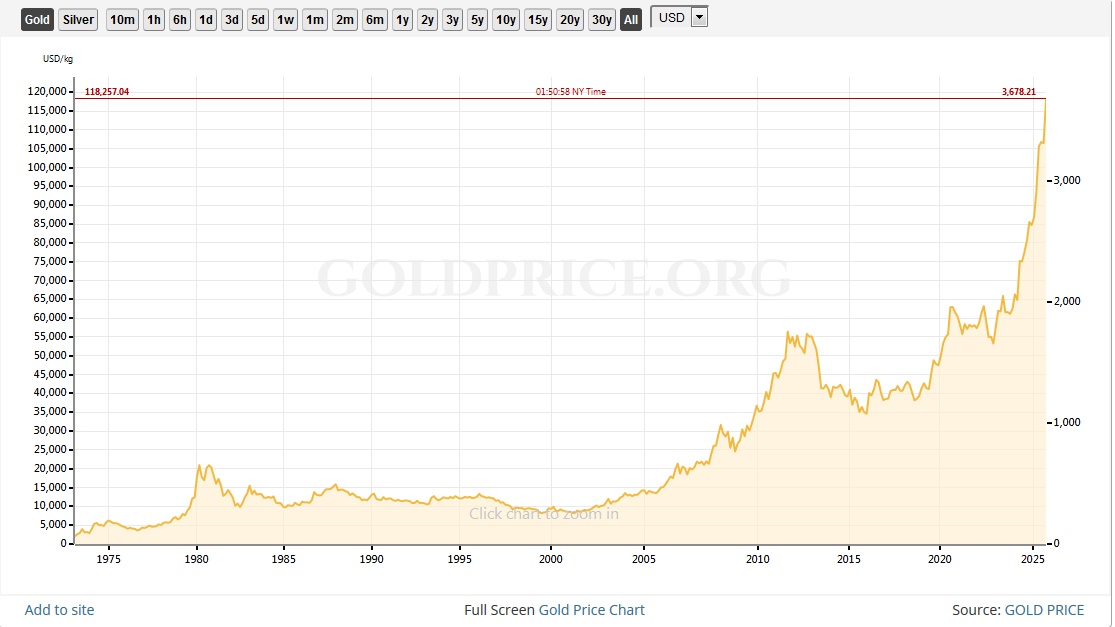This screenshot has width=1115, height=627.
Task: Show the 5d price range
Action: tap(258, 20)
